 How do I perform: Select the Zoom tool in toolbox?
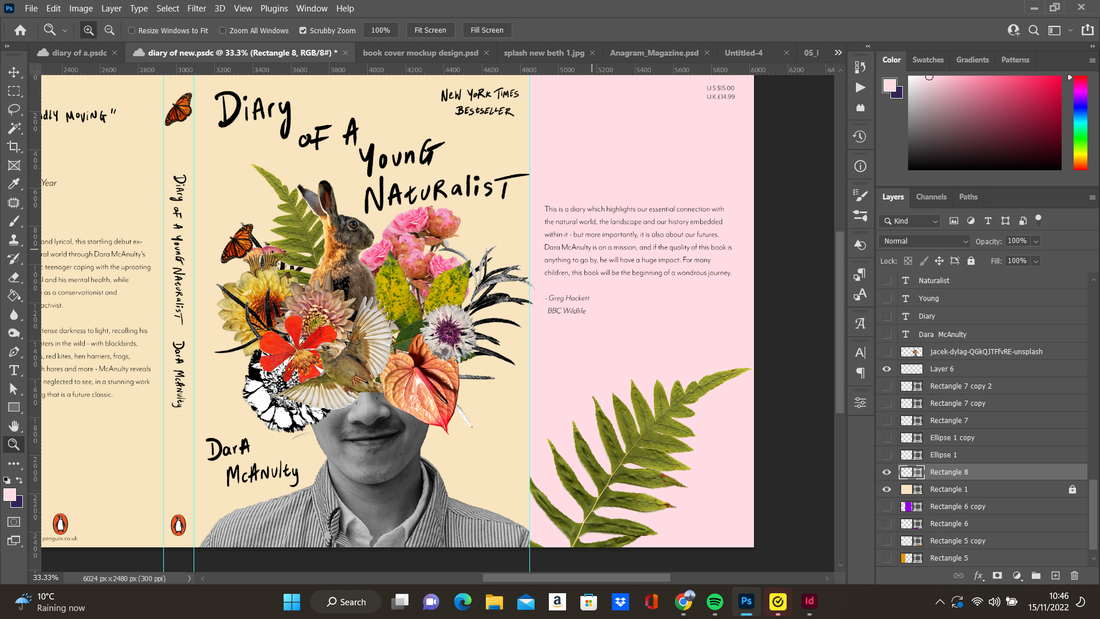click(x=13, y=444)
